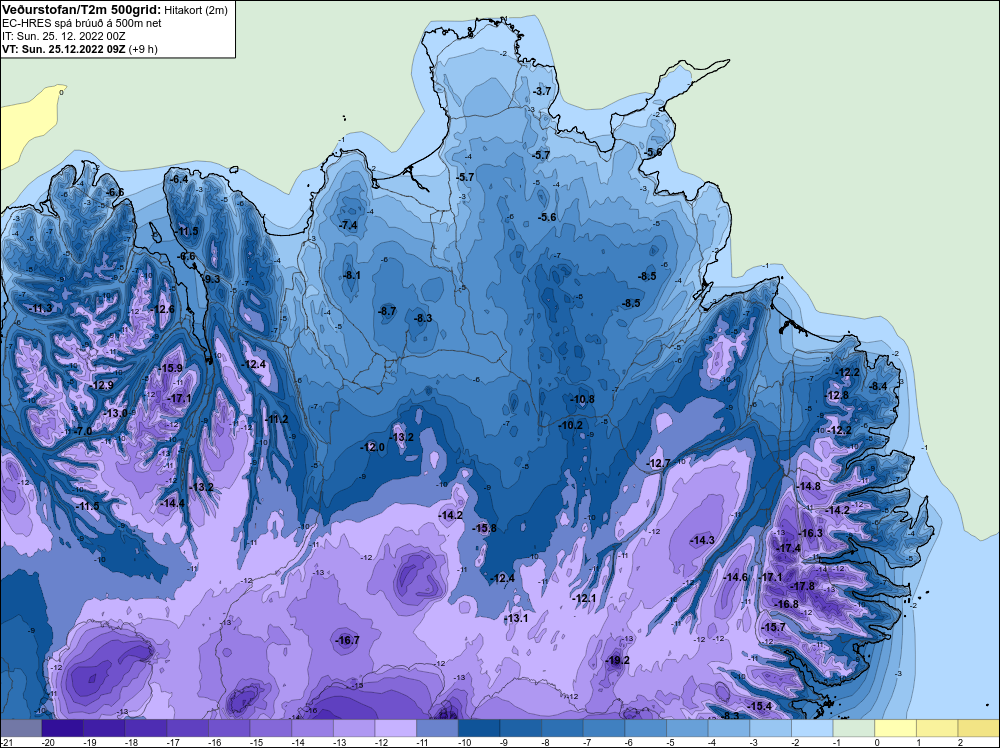Viewport: 1000px width, 748px height.
Task: Select the -14.4 temperature label
Action: [x=172, y=503]
